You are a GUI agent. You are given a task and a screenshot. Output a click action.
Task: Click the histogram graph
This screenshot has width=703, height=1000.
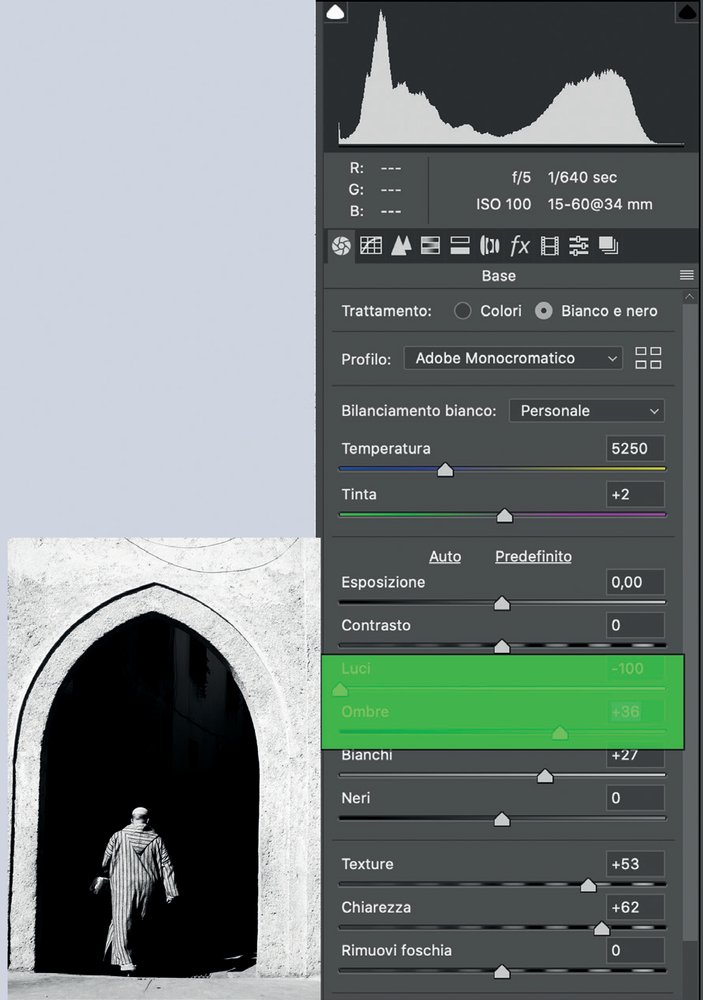point(511,77)
